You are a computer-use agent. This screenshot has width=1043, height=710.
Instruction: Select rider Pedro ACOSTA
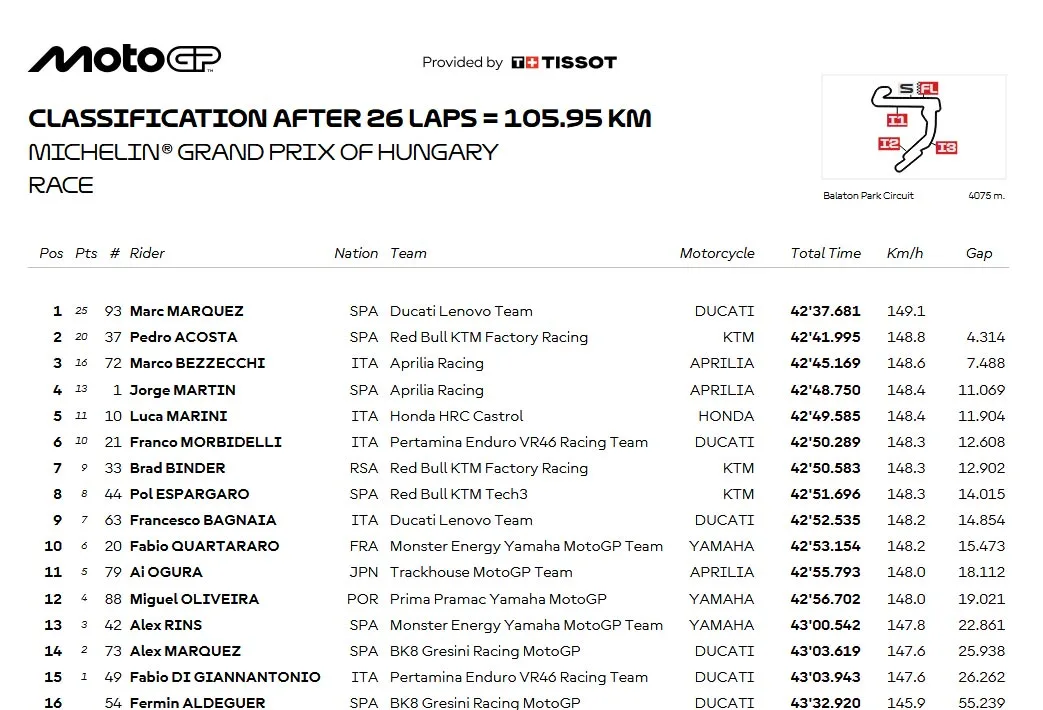pos(184,337)
